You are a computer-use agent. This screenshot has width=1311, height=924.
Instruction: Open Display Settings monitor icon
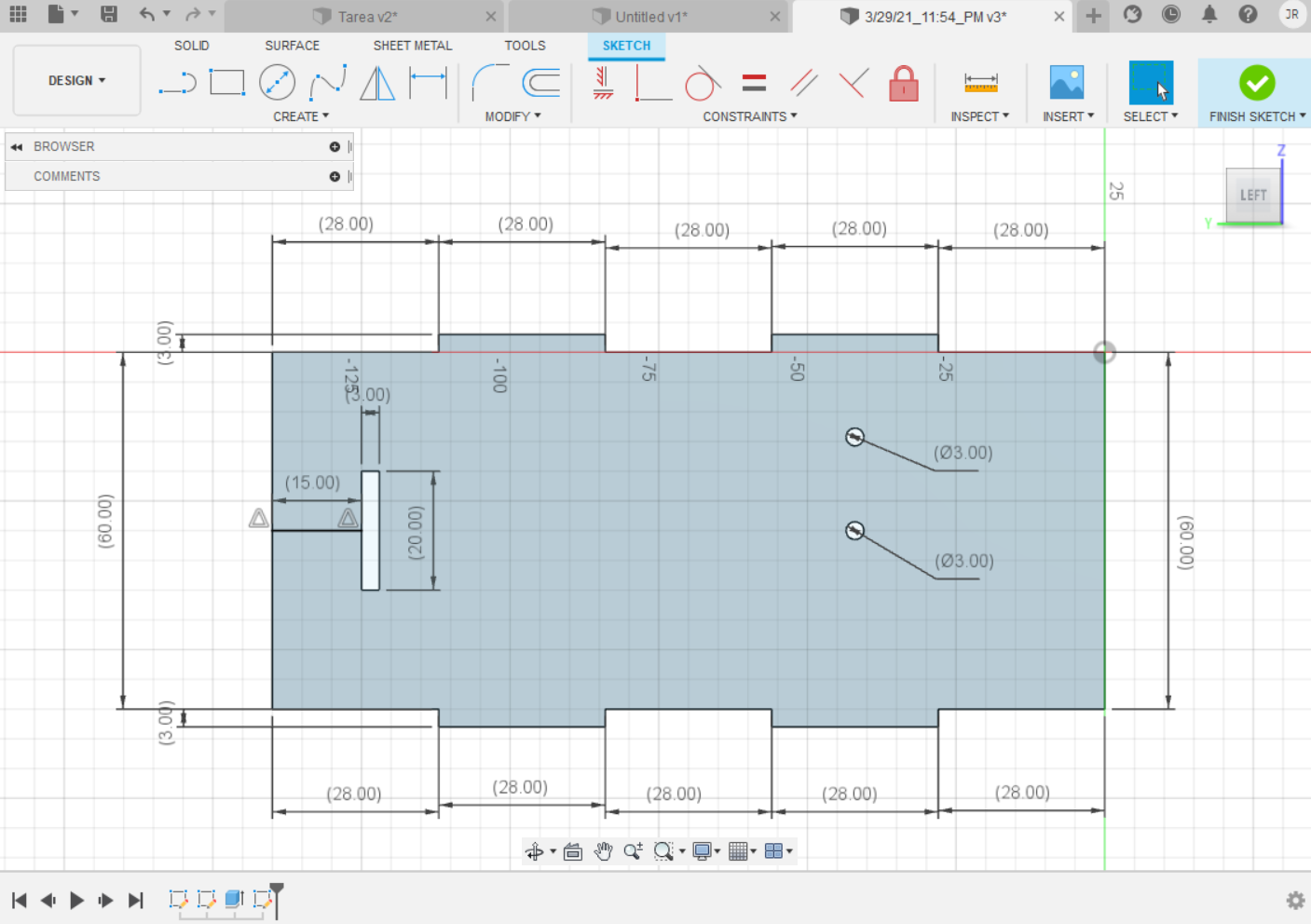703,851
